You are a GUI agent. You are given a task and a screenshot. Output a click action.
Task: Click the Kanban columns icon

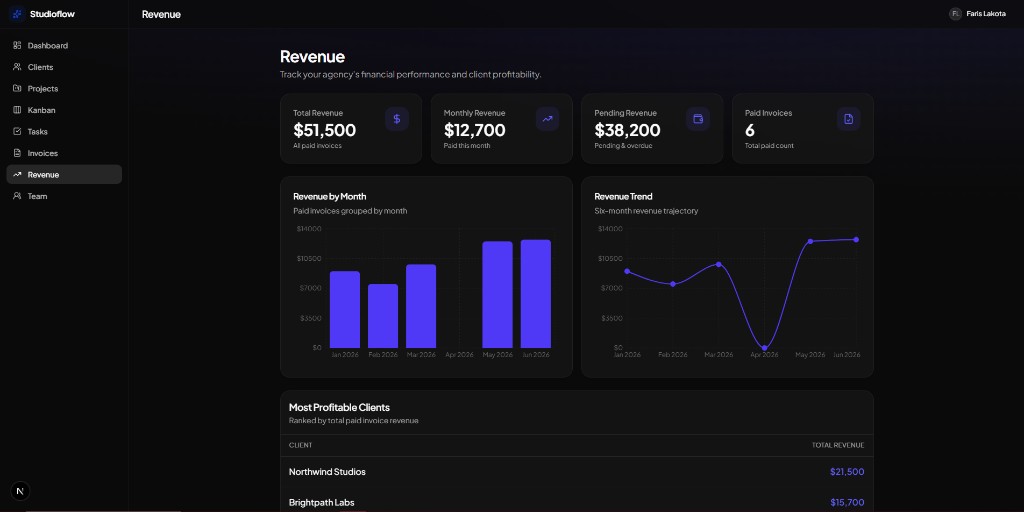(17, 110)
